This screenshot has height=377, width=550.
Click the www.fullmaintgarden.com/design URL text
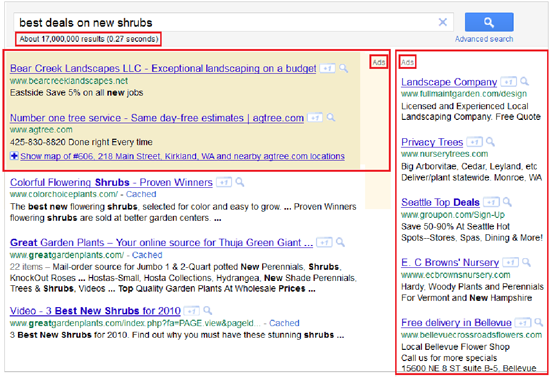click(464, 94)
